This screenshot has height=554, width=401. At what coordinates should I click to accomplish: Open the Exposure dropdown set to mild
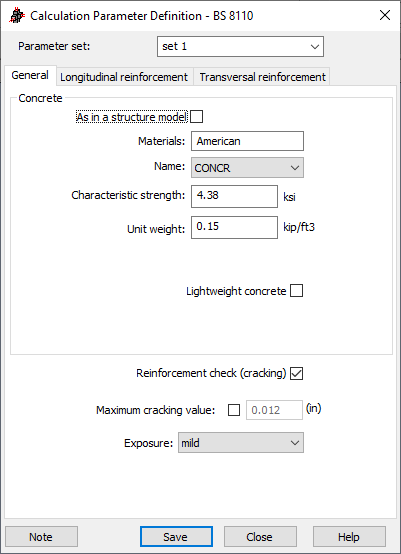[x=241, y=443]
